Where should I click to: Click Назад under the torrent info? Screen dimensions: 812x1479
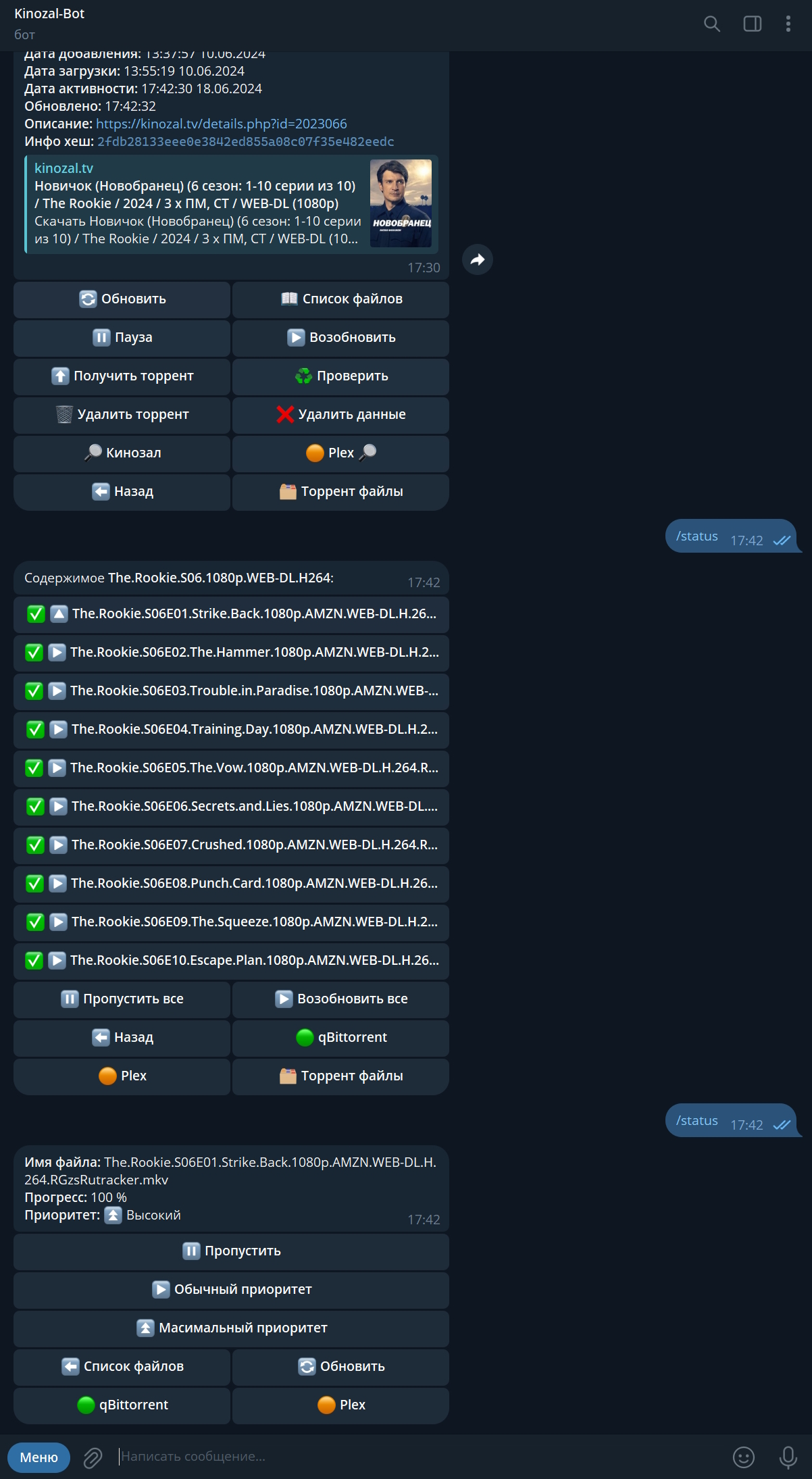click(122, 491)
